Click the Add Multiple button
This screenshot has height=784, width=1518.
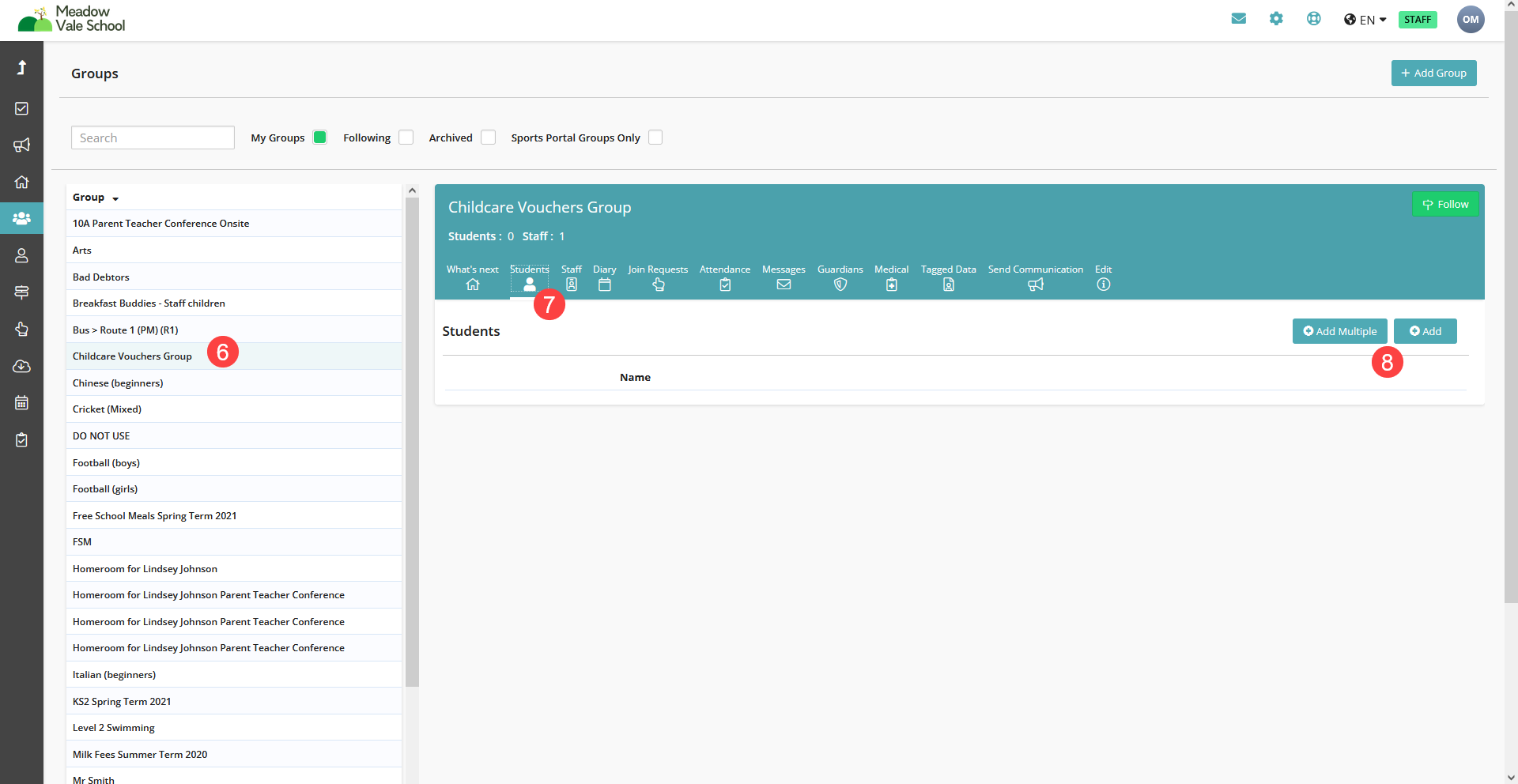[x=1339, y=331]
